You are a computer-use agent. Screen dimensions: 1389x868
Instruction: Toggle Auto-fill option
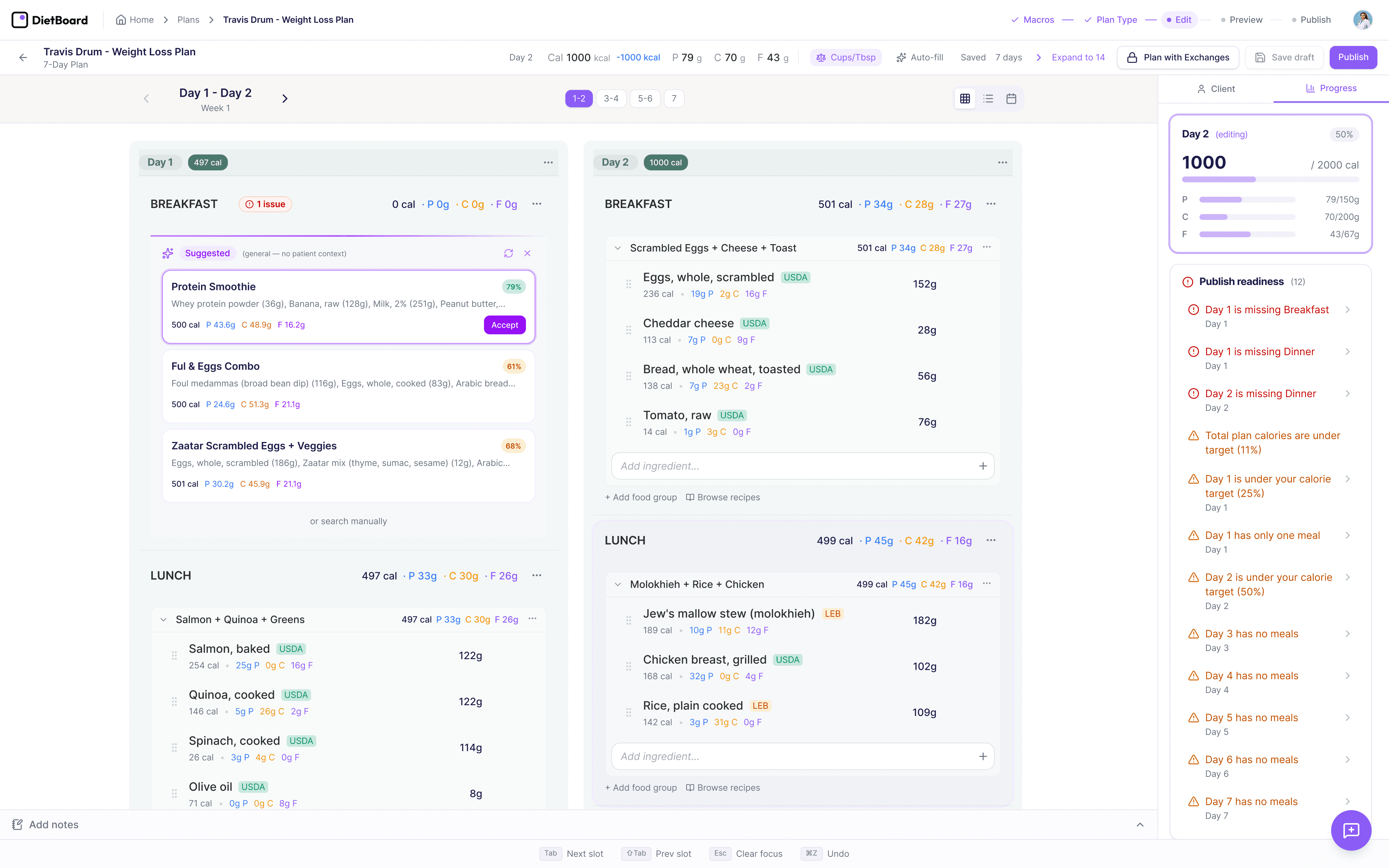tap(919, 58)
